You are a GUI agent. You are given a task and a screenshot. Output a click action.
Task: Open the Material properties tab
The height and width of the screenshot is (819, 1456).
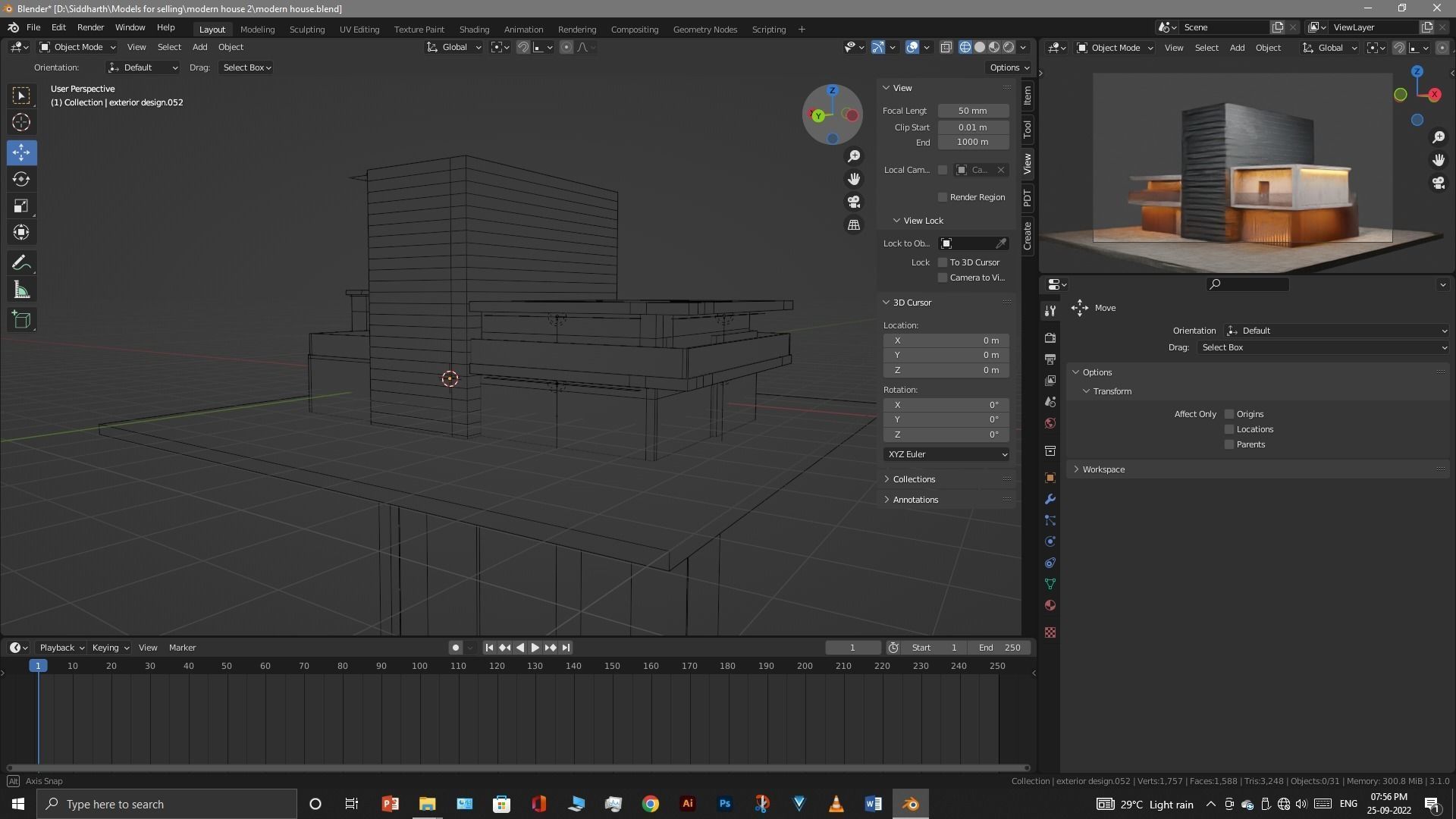coord(1050,605)
